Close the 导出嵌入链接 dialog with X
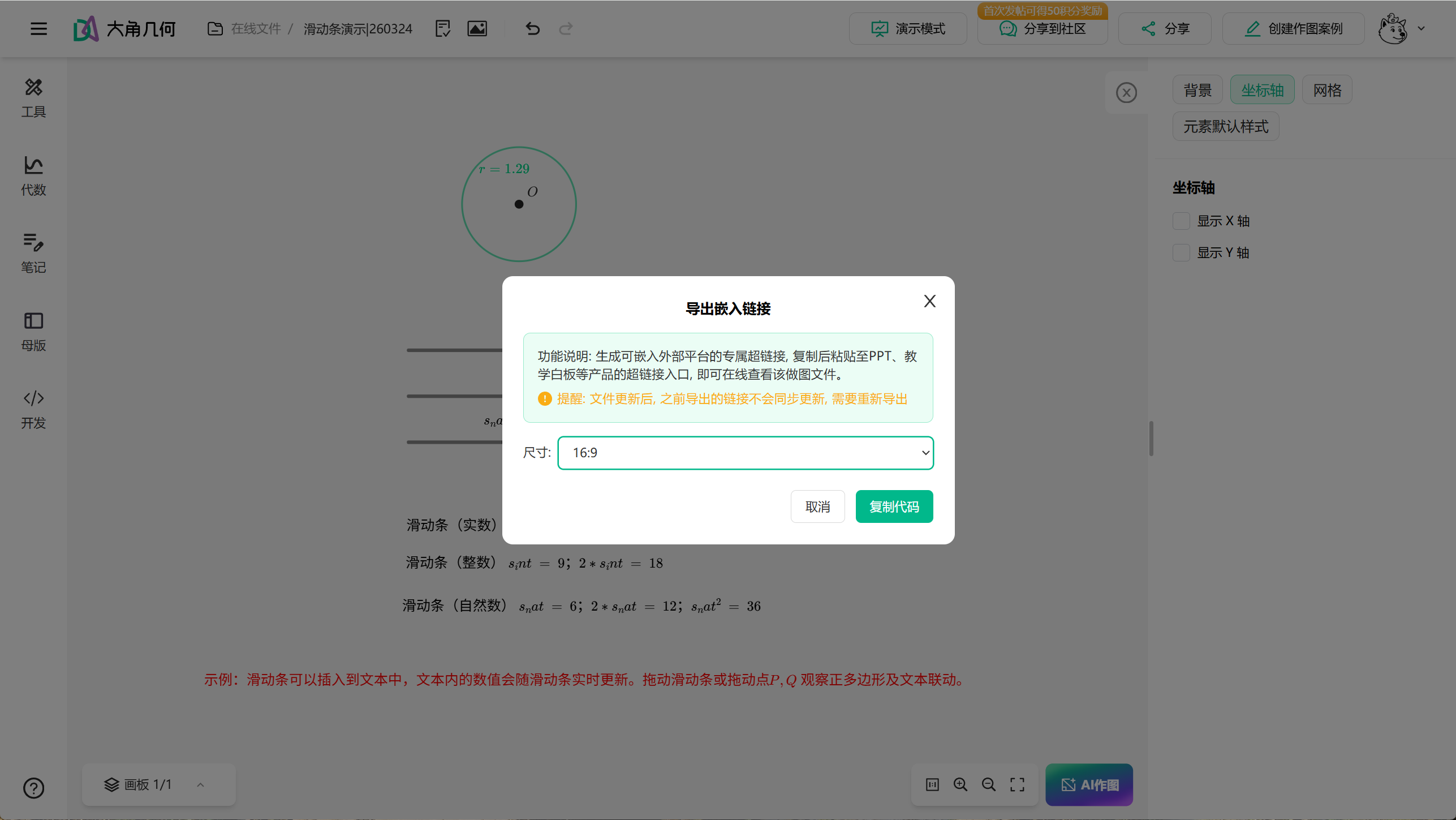 click(929, 301)
